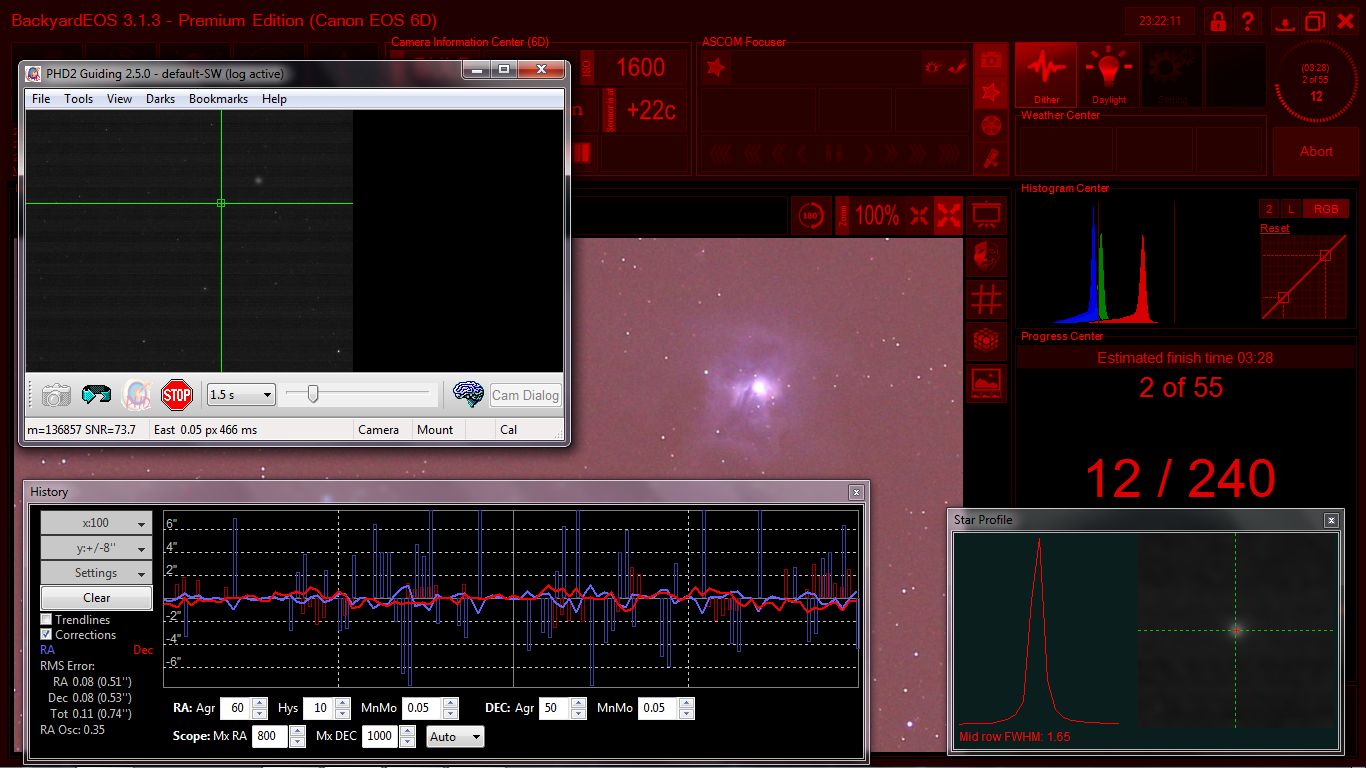Increase Hys value stepper
1366x768 pixels.
pyautogui.click(x=343, y=703)
